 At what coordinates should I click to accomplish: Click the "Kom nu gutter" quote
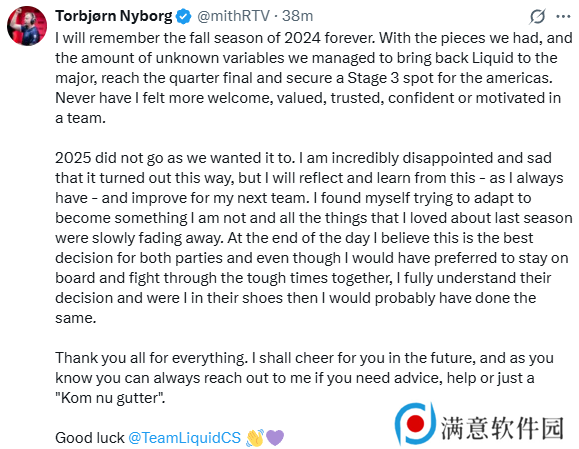point(110,398)
